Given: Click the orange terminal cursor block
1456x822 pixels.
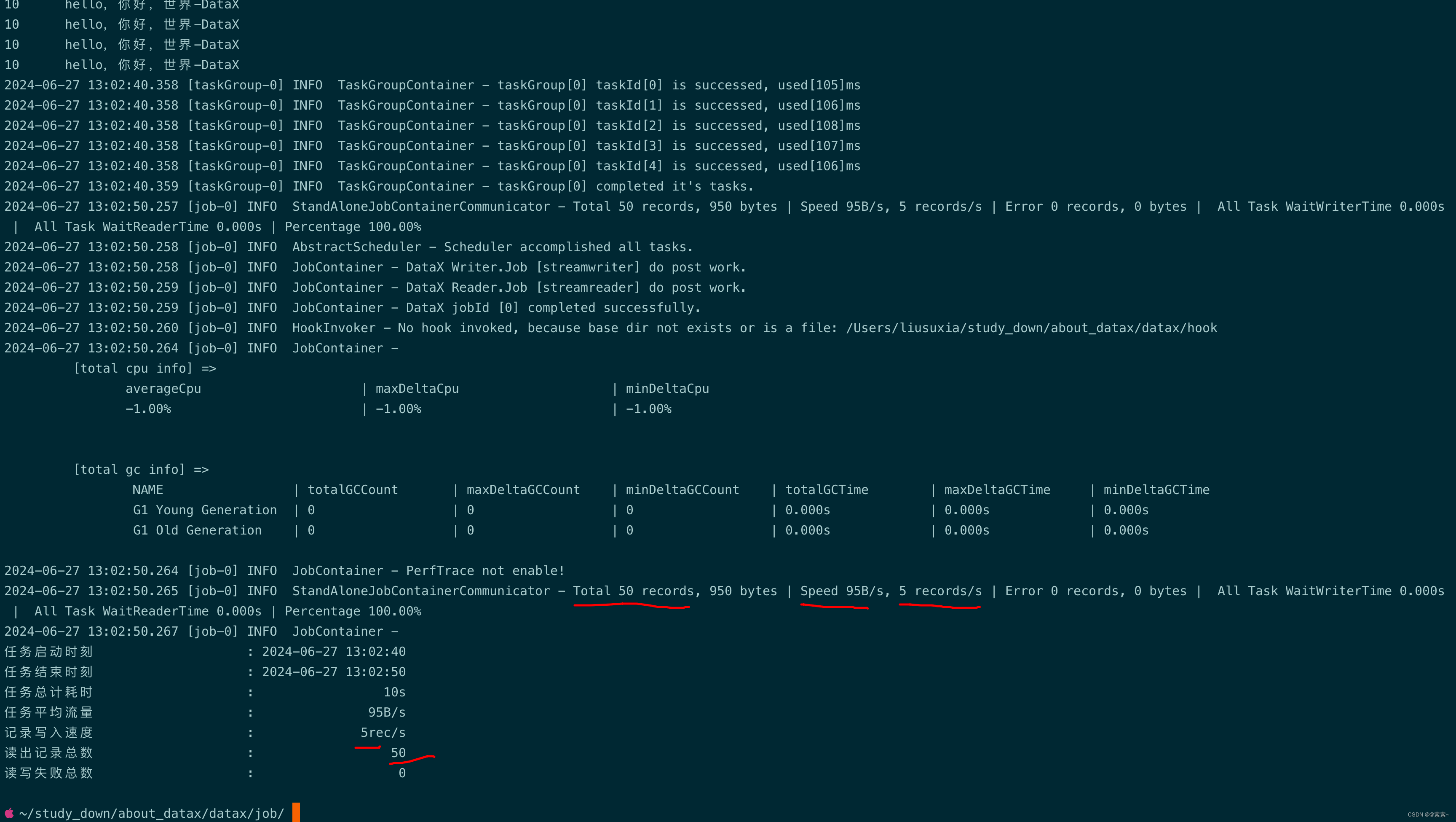Looking at the screenshot, I should click(x=296, y=812).
